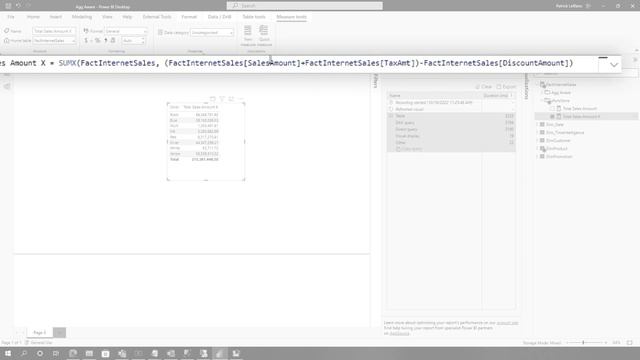This screenshot has height=360, width=640.
Task: Expand the DimCustomer table
Action: (x=538, y=140)
